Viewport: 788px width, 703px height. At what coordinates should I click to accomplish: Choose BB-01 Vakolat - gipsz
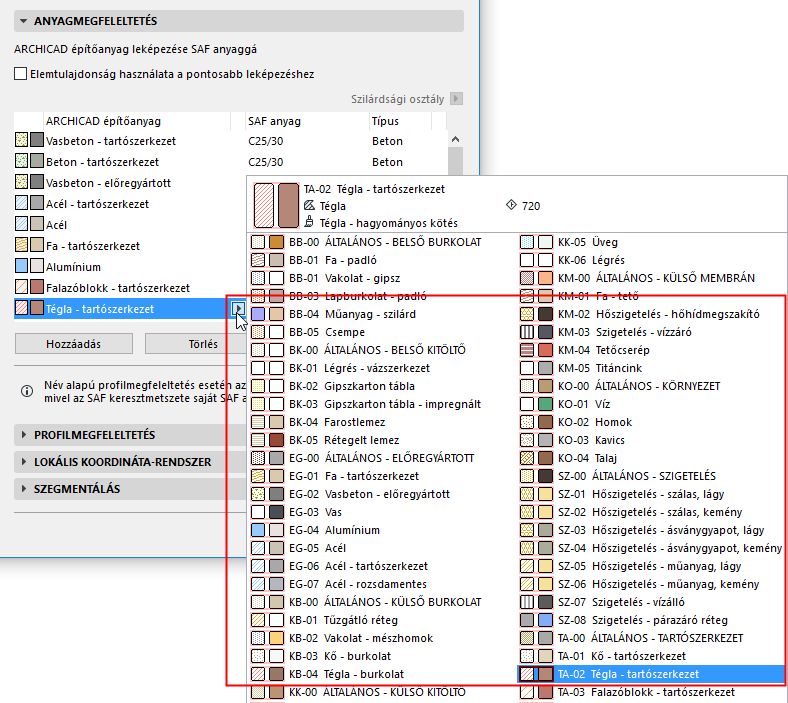[383, 278]
